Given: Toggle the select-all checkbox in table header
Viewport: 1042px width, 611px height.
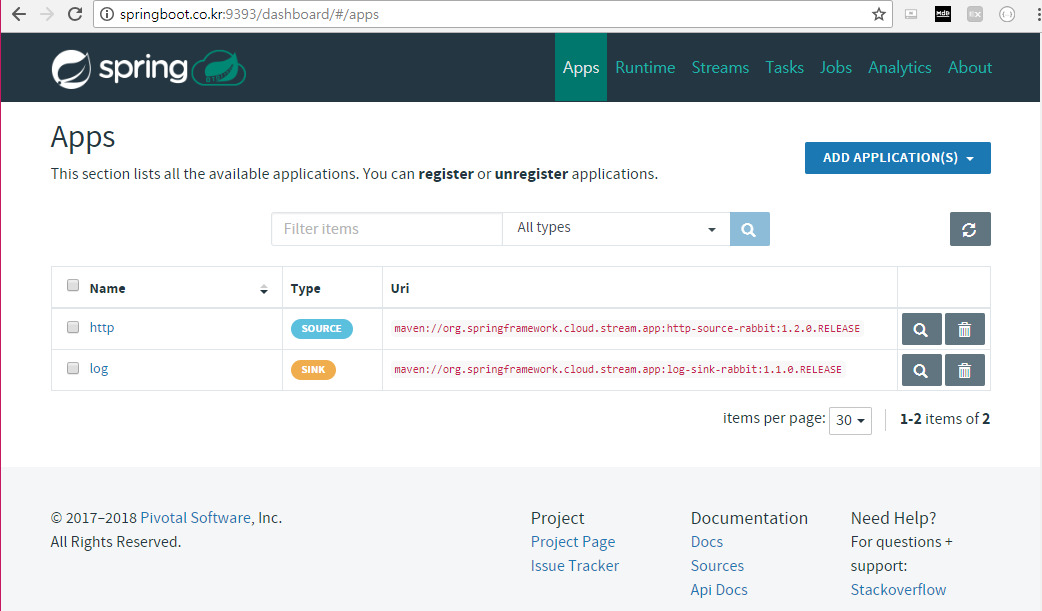Looking at the screenshot, I should click(x=72, y=284).
